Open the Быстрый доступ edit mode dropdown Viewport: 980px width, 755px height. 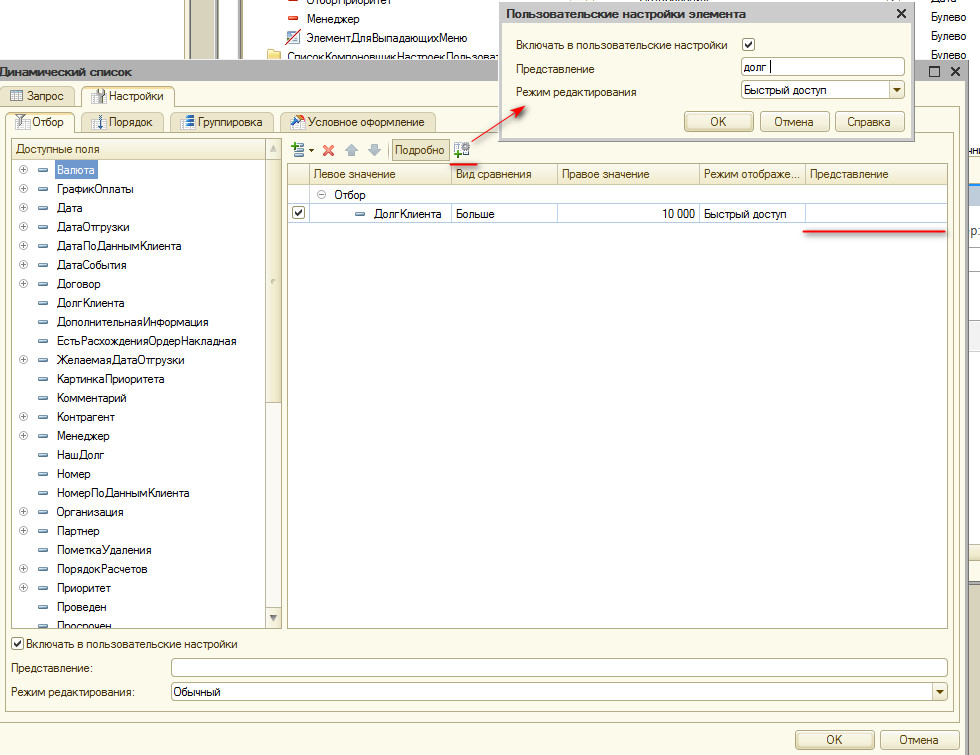pyautogui.click(x=897, y=90)
